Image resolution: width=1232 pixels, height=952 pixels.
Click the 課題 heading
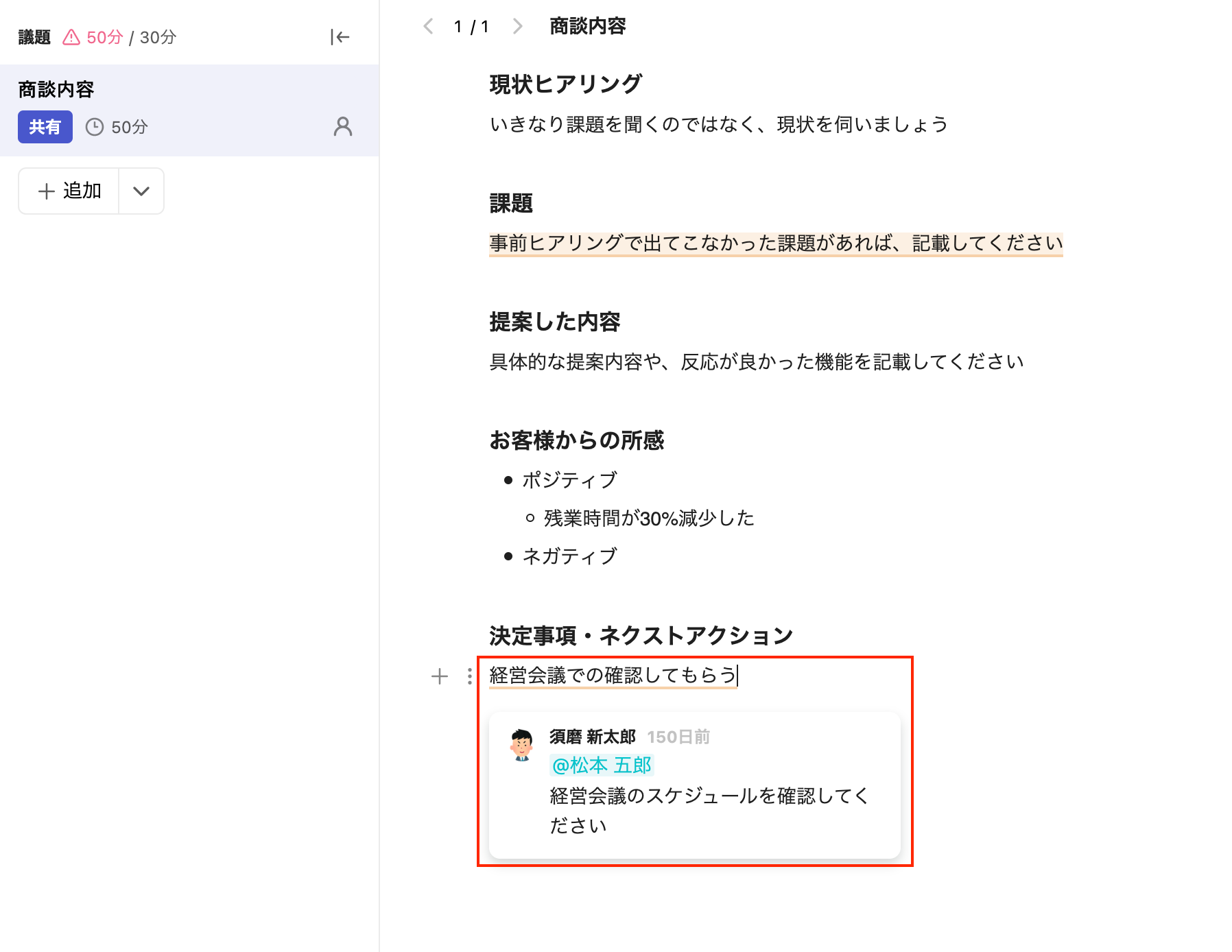(x=511, y=203)
